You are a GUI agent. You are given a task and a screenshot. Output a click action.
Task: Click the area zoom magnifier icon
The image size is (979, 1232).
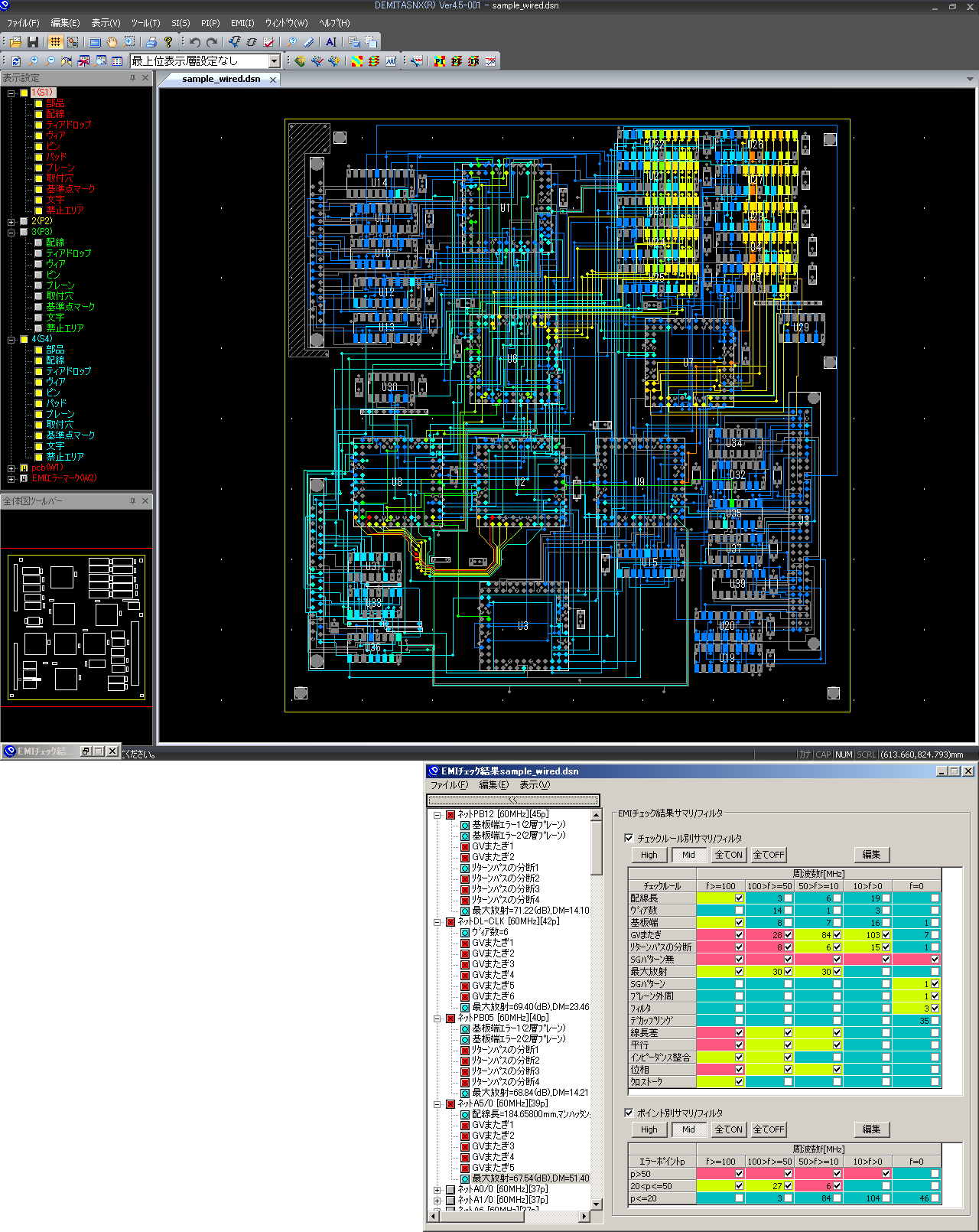(129, 42)
